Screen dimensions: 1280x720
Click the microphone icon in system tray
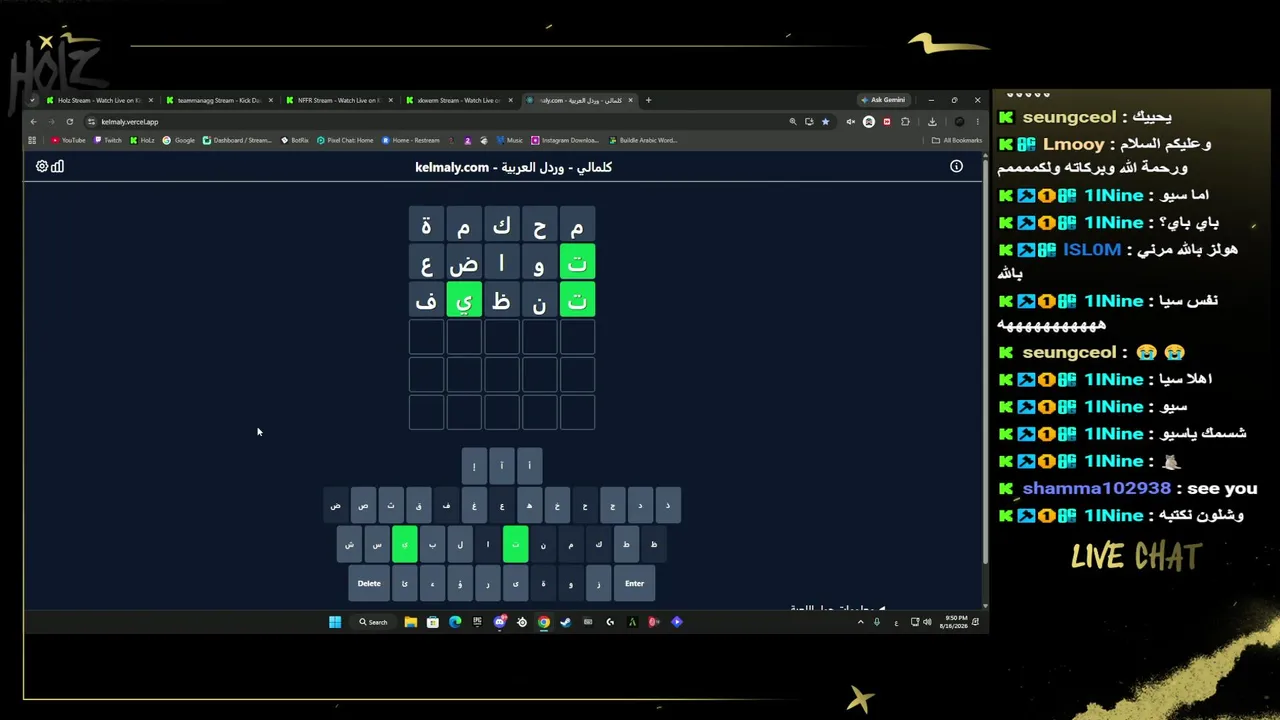[x=877, y=622]
